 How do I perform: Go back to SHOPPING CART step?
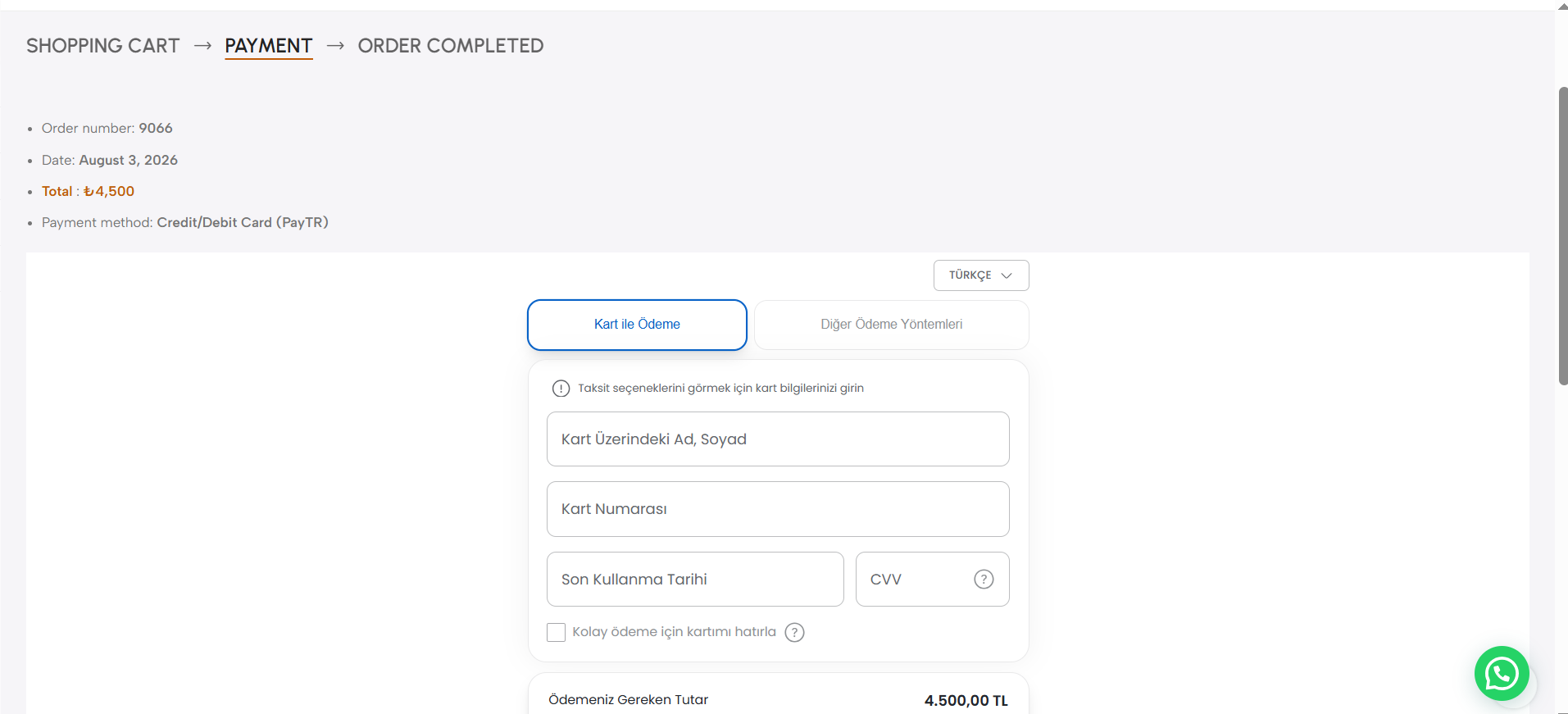(x=103, y=46)
